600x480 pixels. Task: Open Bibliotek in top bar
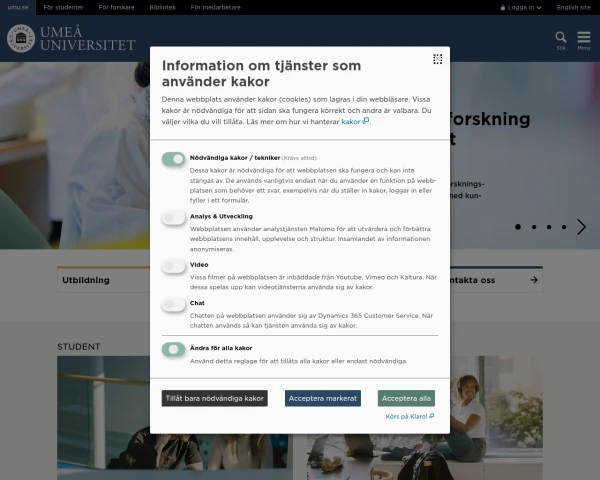pyautogui.click(x=163, y=7)
